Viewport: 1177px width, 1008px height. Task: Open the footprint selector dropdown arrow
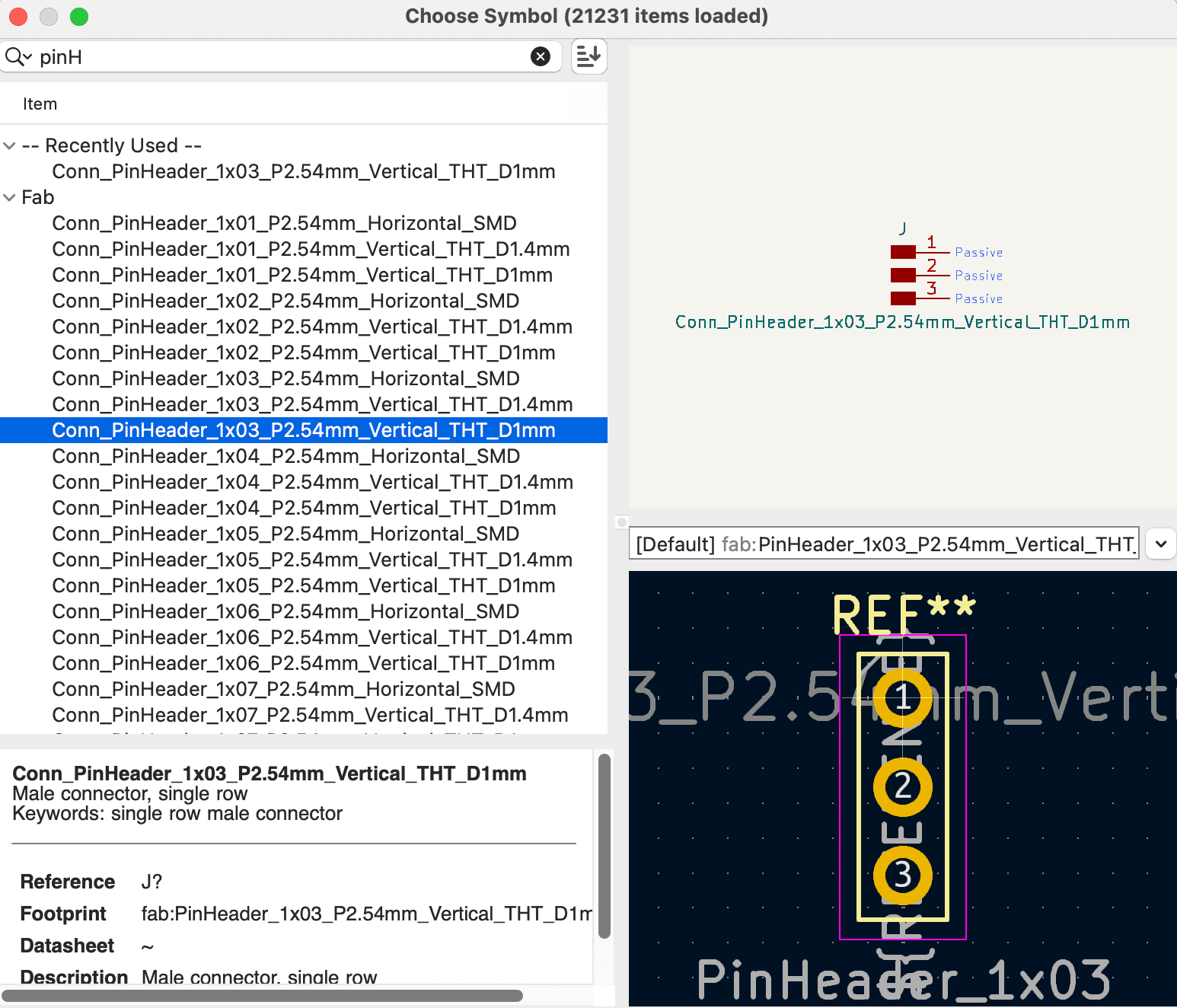point(1161,544)
